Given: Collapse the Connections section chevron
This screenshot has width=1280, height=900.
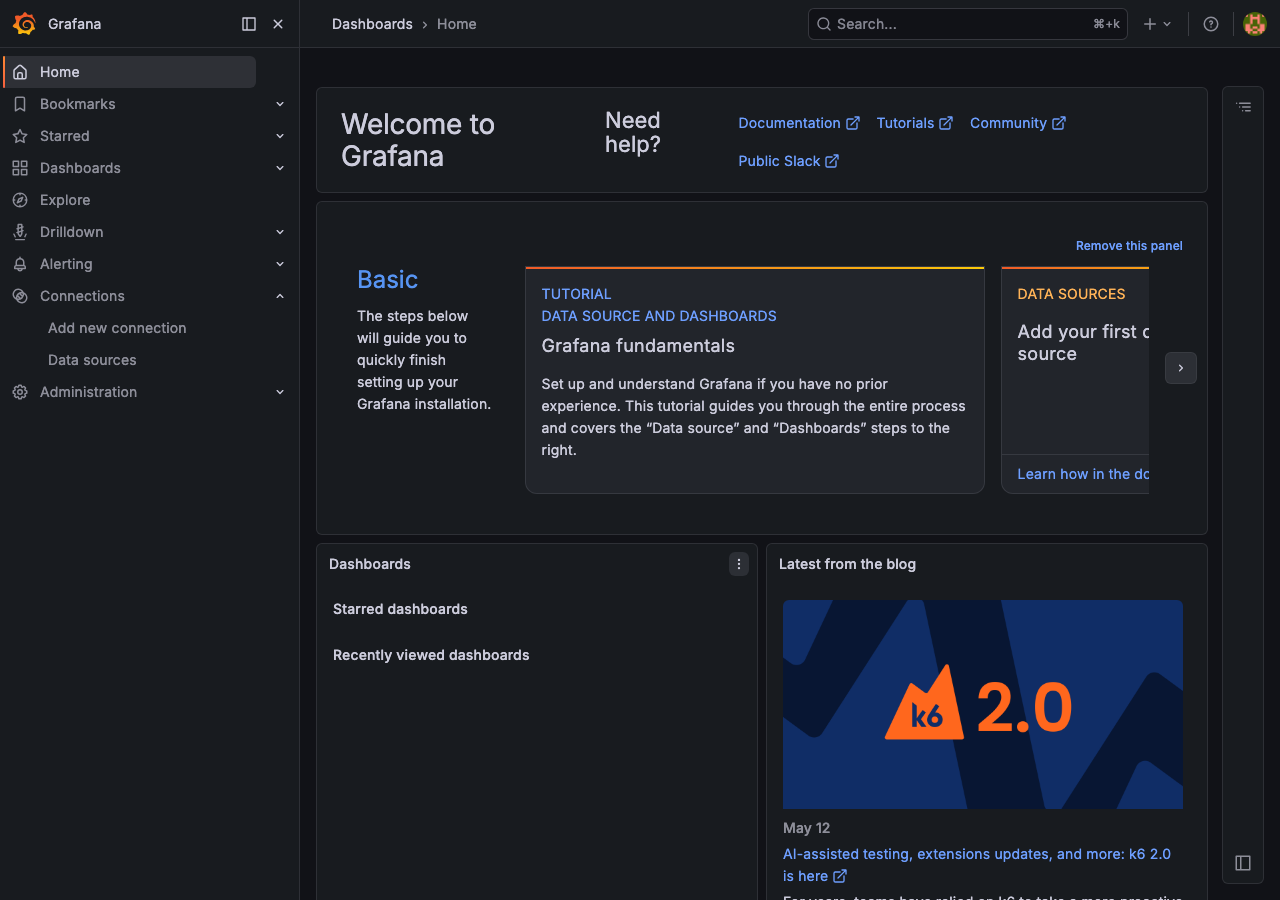Looking at the screenshot, I should 280,296.
